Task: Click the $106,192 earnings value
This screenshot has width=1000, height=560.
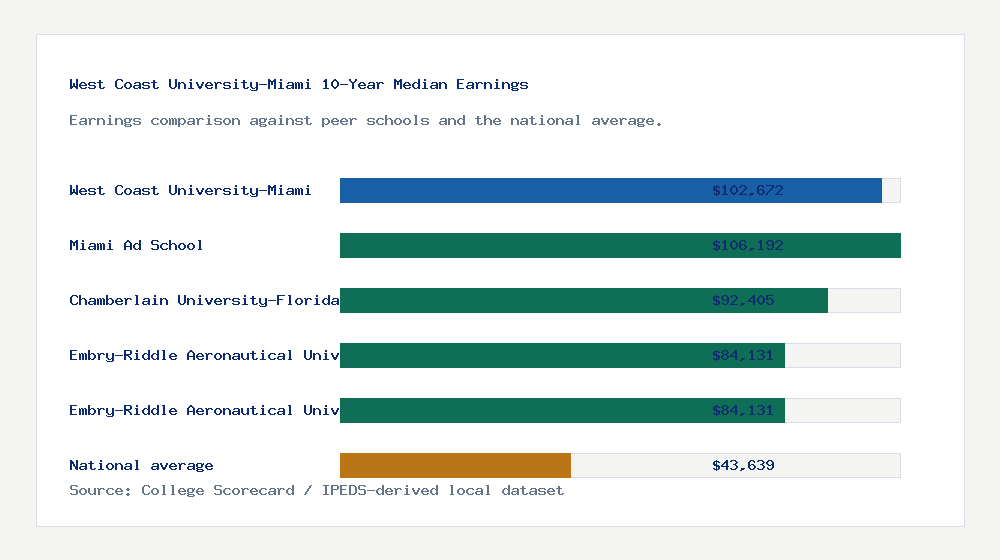Action: [747, 246]
